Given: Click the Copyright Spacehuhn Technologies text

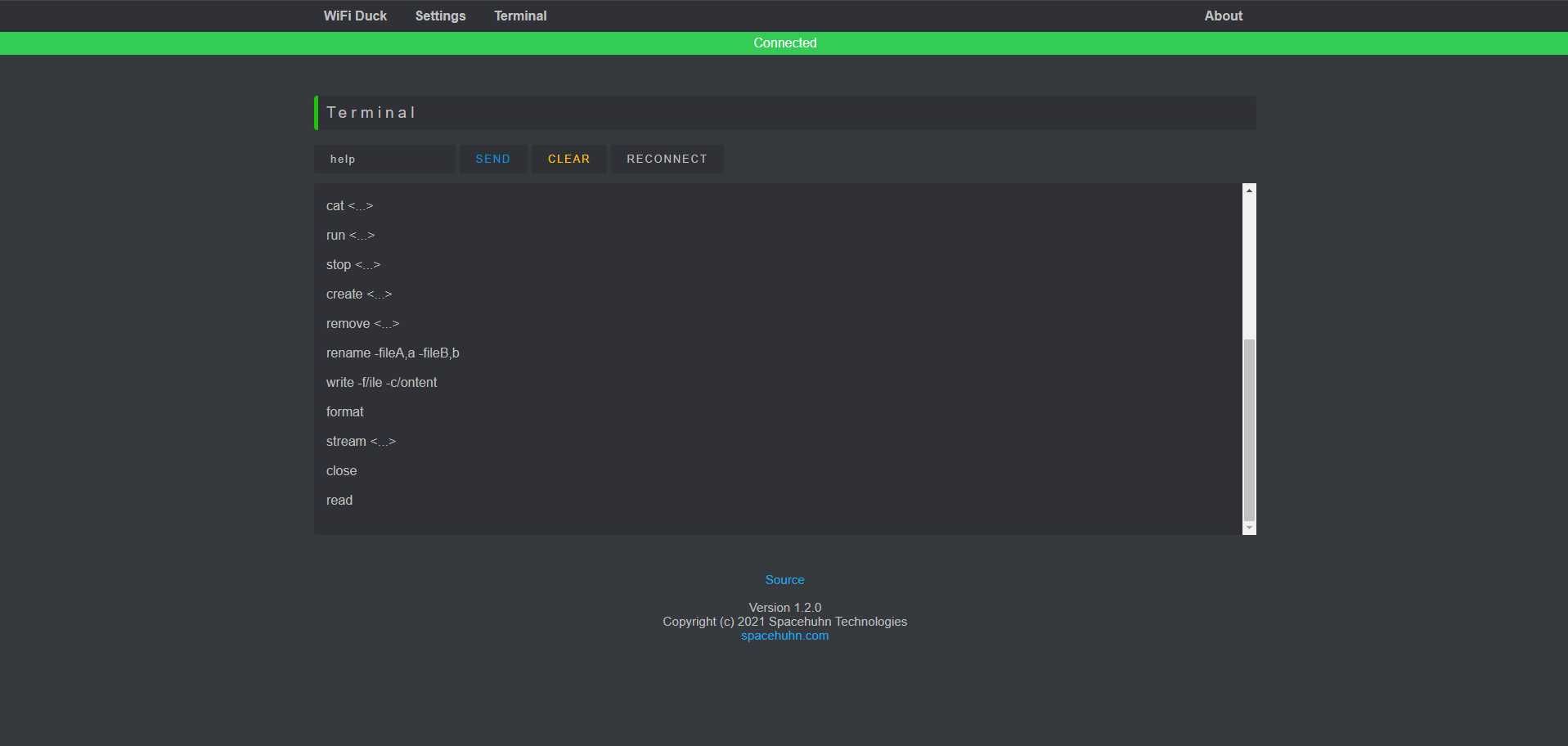Looking at the screenshot, I should click(x=784, y=622).
